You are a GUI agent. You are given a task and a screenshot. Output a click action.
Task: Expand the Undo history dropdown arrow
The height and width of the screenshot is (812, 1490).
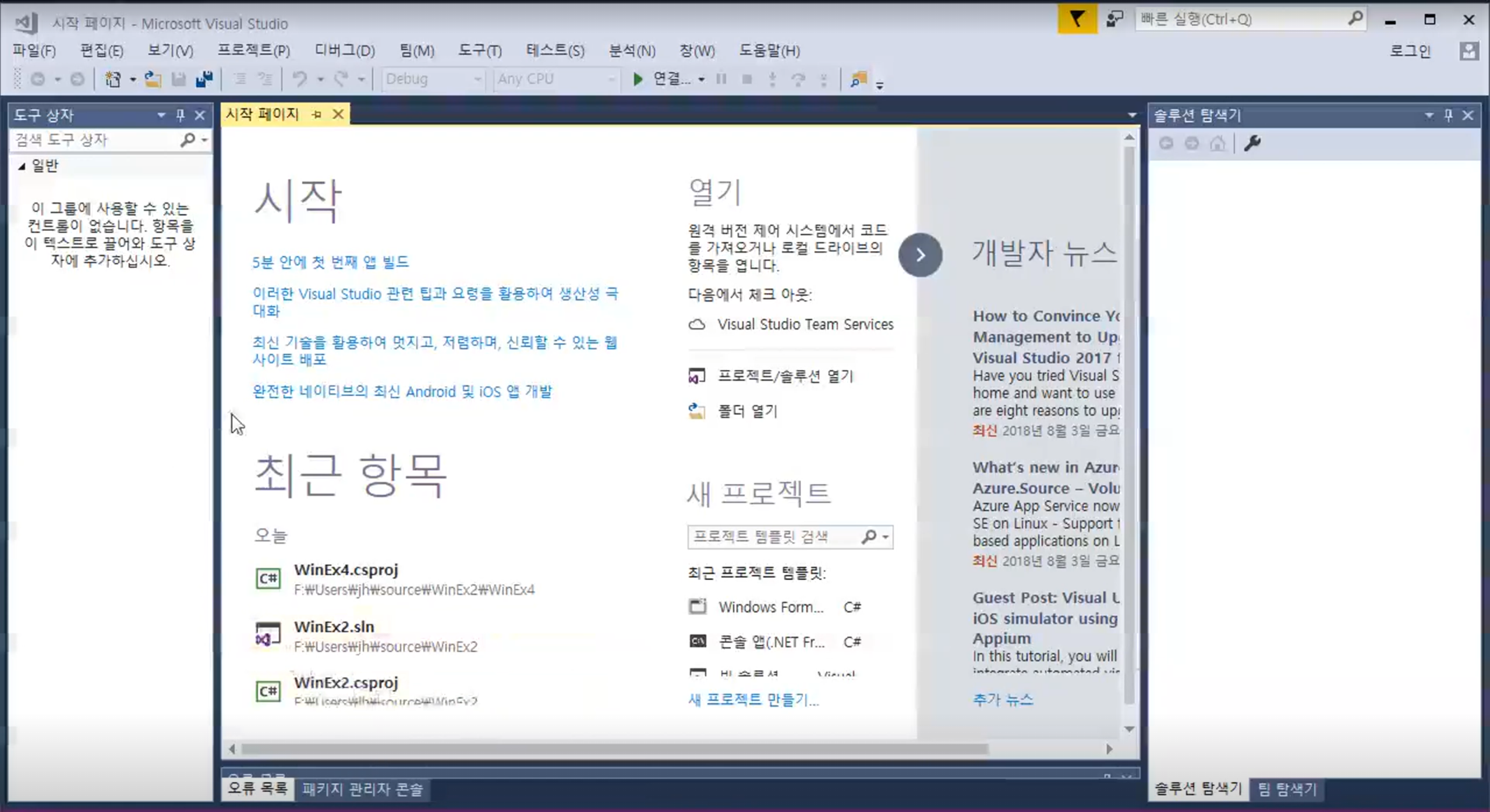coord(320,80)
